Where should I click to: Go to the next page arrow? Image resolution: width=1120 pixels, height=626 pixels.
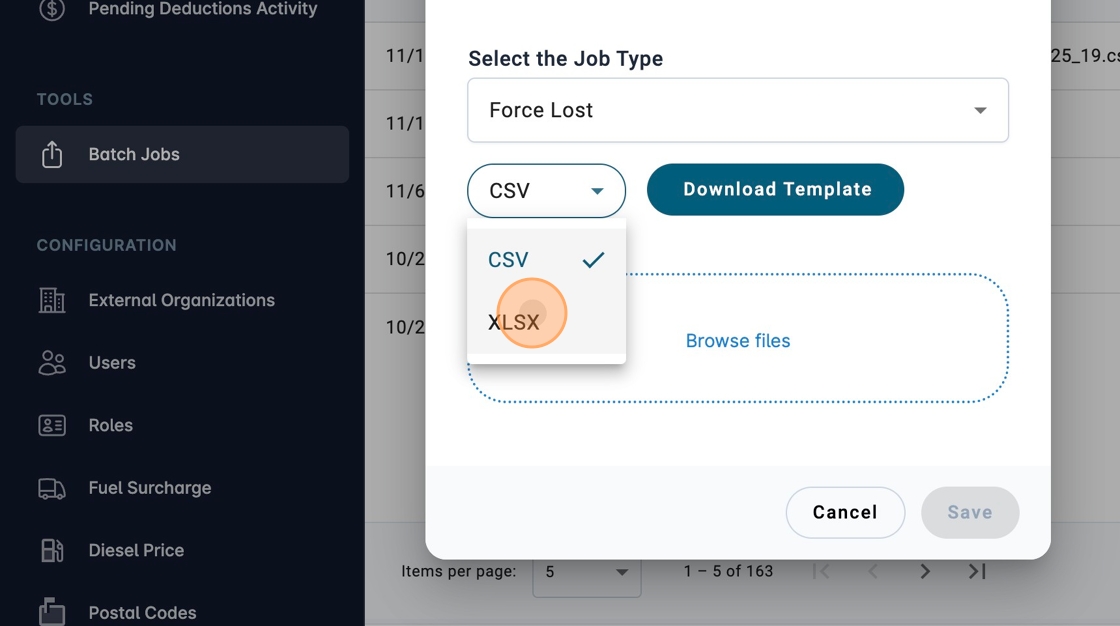(925, 571)
